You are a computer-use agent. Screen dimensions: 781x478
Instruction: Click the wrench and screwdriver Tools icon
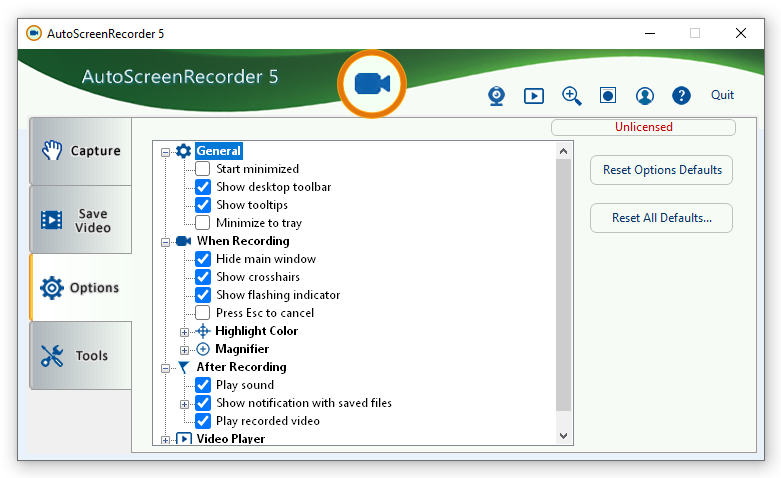[52, 356]
